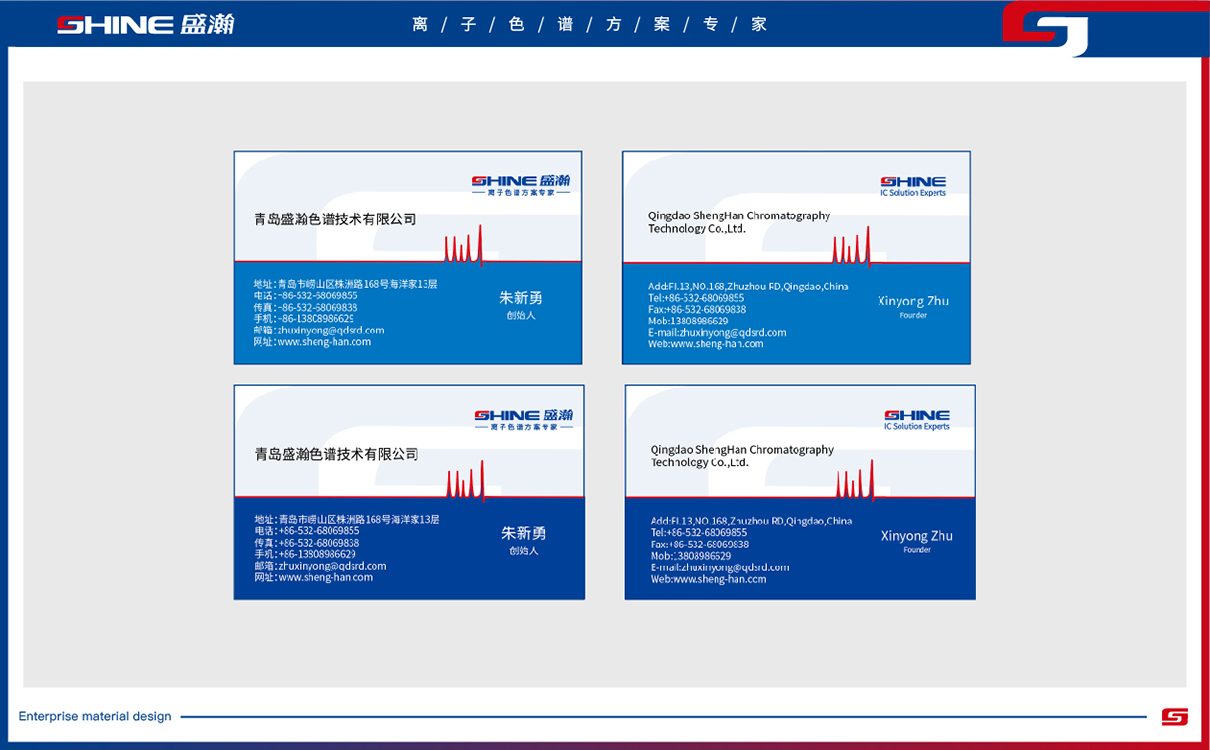Click 'Xinyong Zhu' on the light-blue English card
Screen dimensions: 1210x750
[x=914, y=301]
